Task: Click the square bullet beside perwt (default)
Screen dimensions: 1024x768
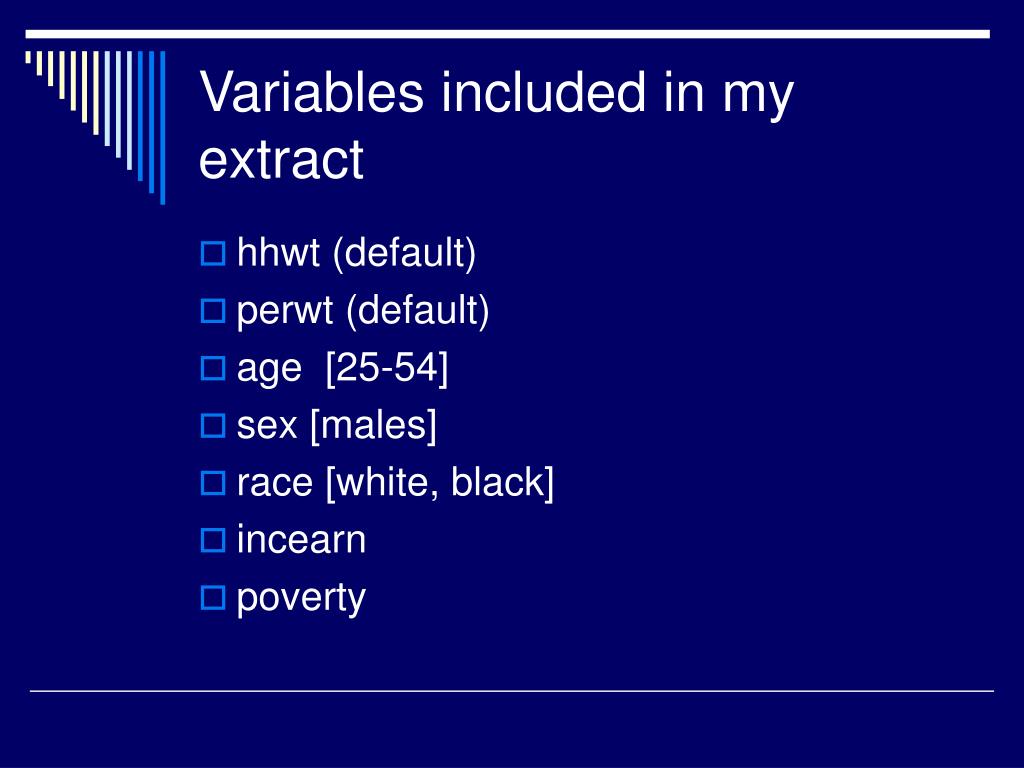Action: tap(213, 311)
